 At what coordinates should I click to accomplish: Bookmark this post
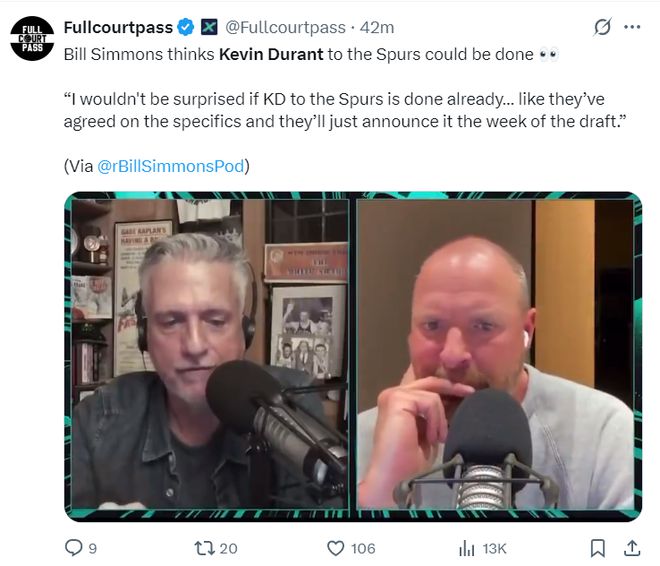pos(598,548)
